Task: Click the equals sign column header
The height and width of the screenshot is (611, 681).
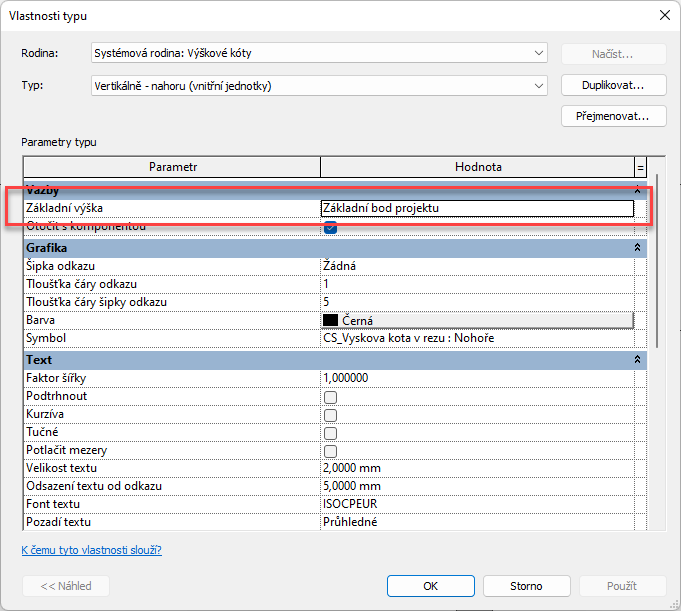Action: [640, 167]
